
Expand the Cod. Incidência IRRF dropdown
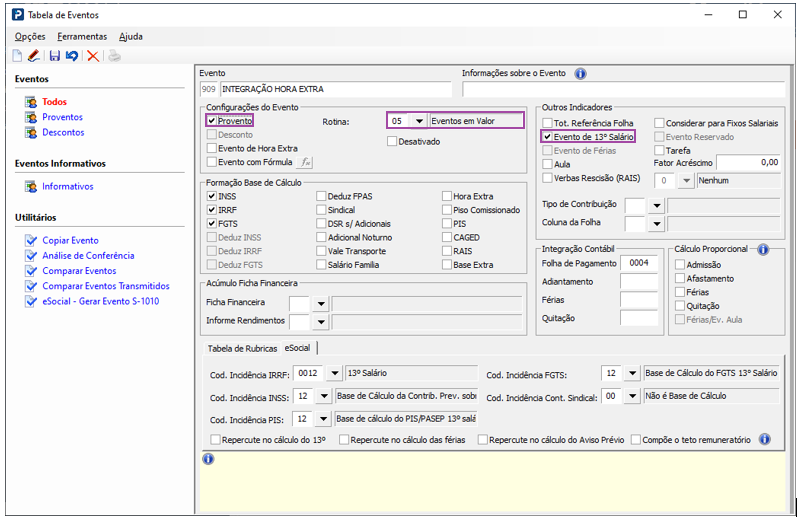coord(333,374)
